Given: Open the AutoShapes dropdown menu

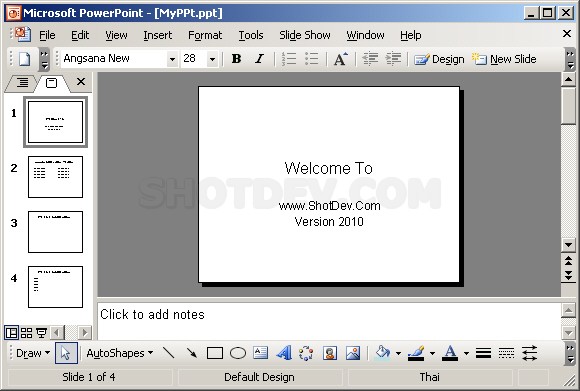Looking at the screenshot, I should [119, 353].
